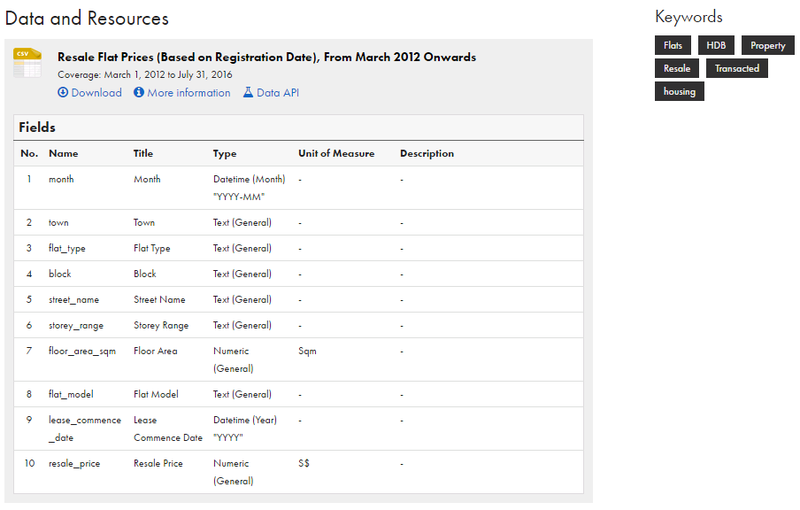Select the Transacted keyword tag
800x510 pixels.
pyautogui.click(x=737, y=68)
